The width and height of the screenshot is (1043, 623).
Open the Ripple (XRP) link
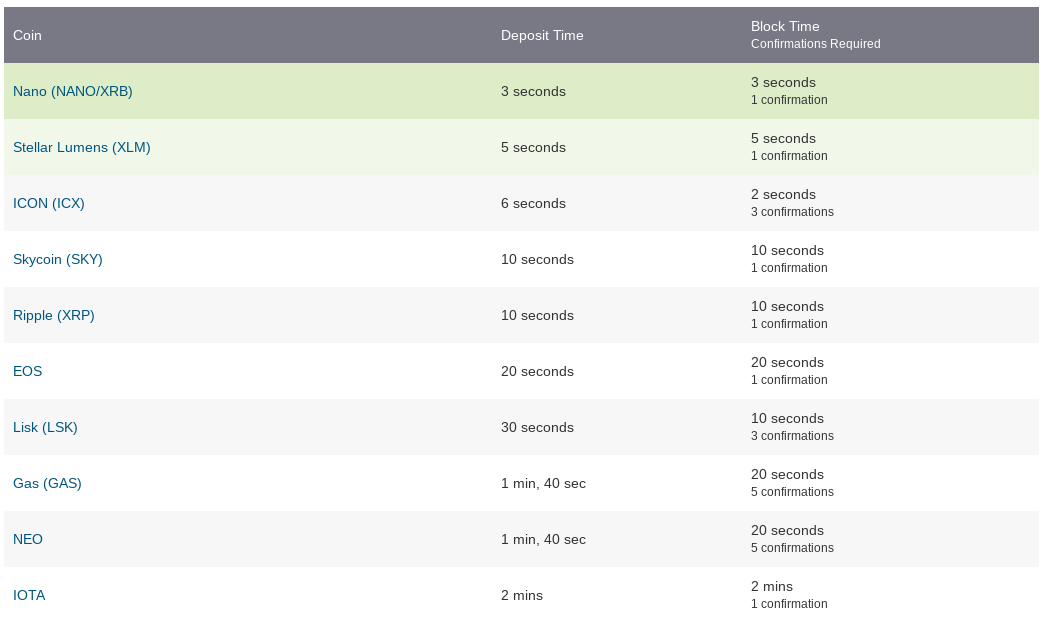coord(54,315)
